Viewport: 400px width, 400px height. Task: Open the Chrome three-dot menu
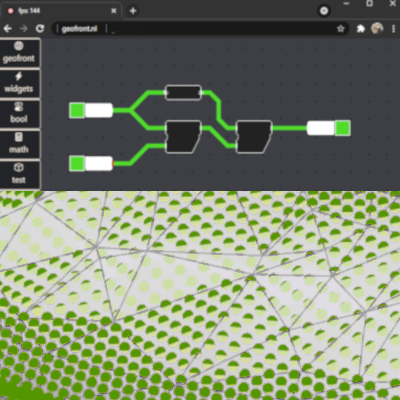tap(394, 29)
